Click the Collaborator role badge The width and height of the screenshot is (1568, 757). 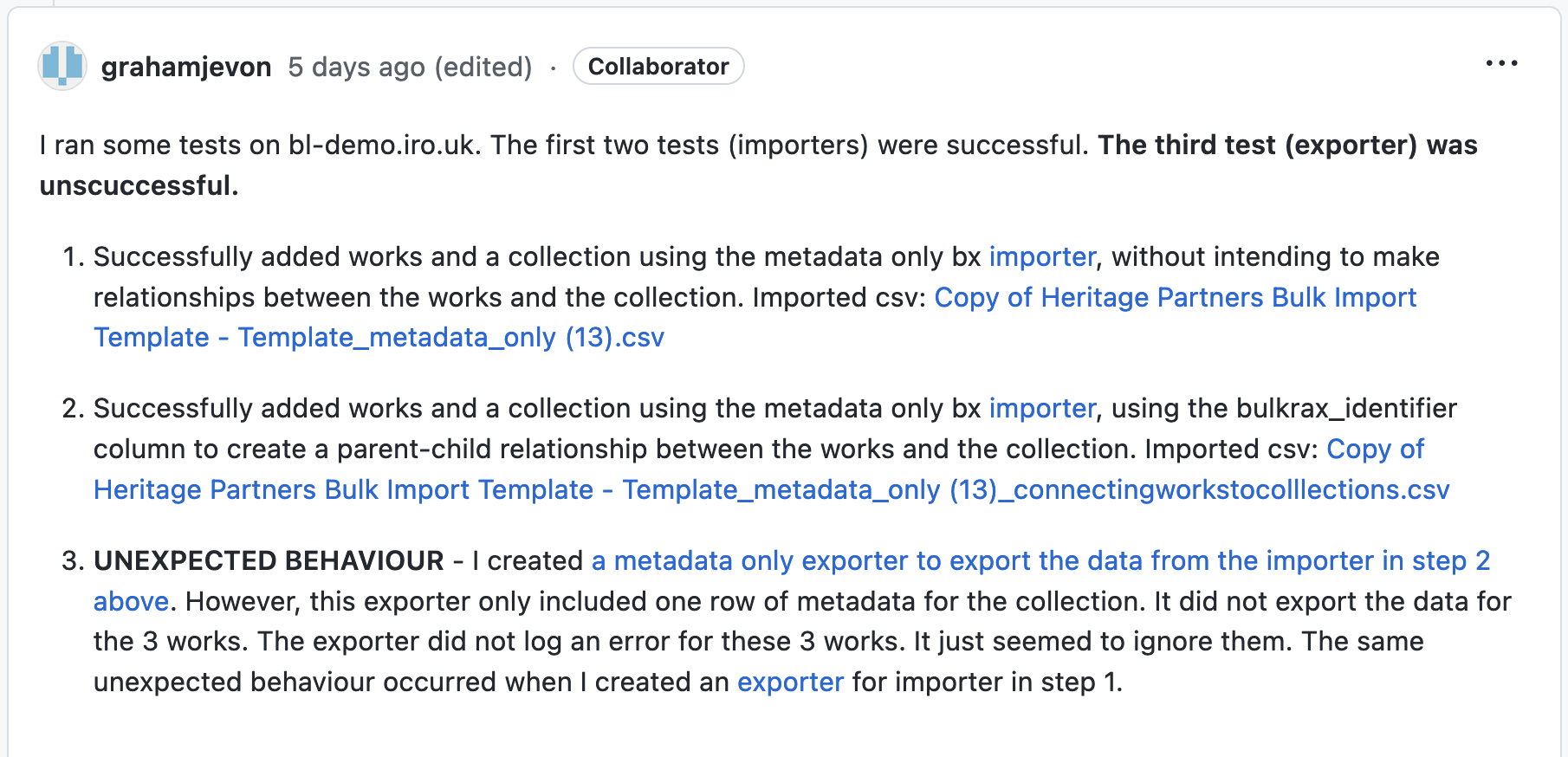pyautogui.click(x=658, y=66)
